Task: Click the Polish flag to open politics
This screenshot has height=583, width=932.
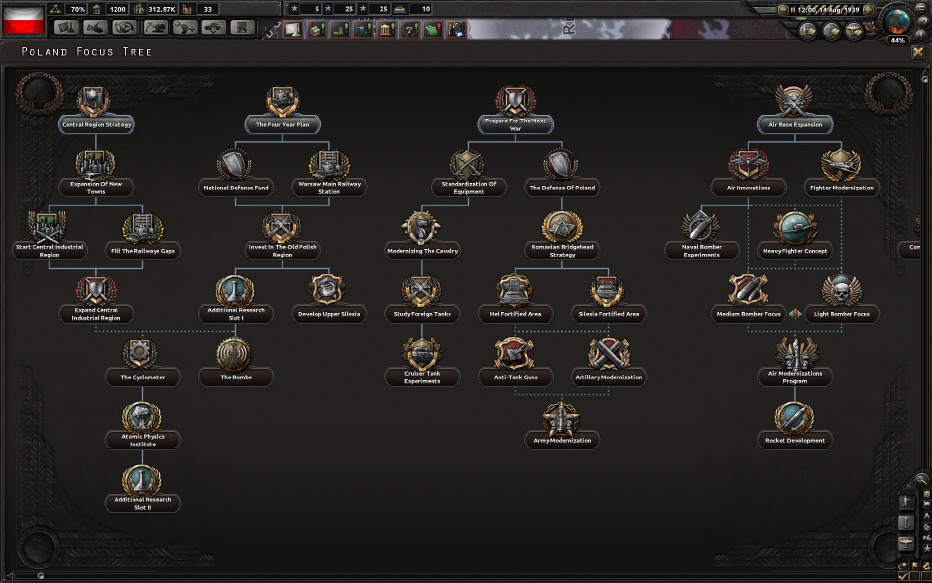Action: coord(23,21)
